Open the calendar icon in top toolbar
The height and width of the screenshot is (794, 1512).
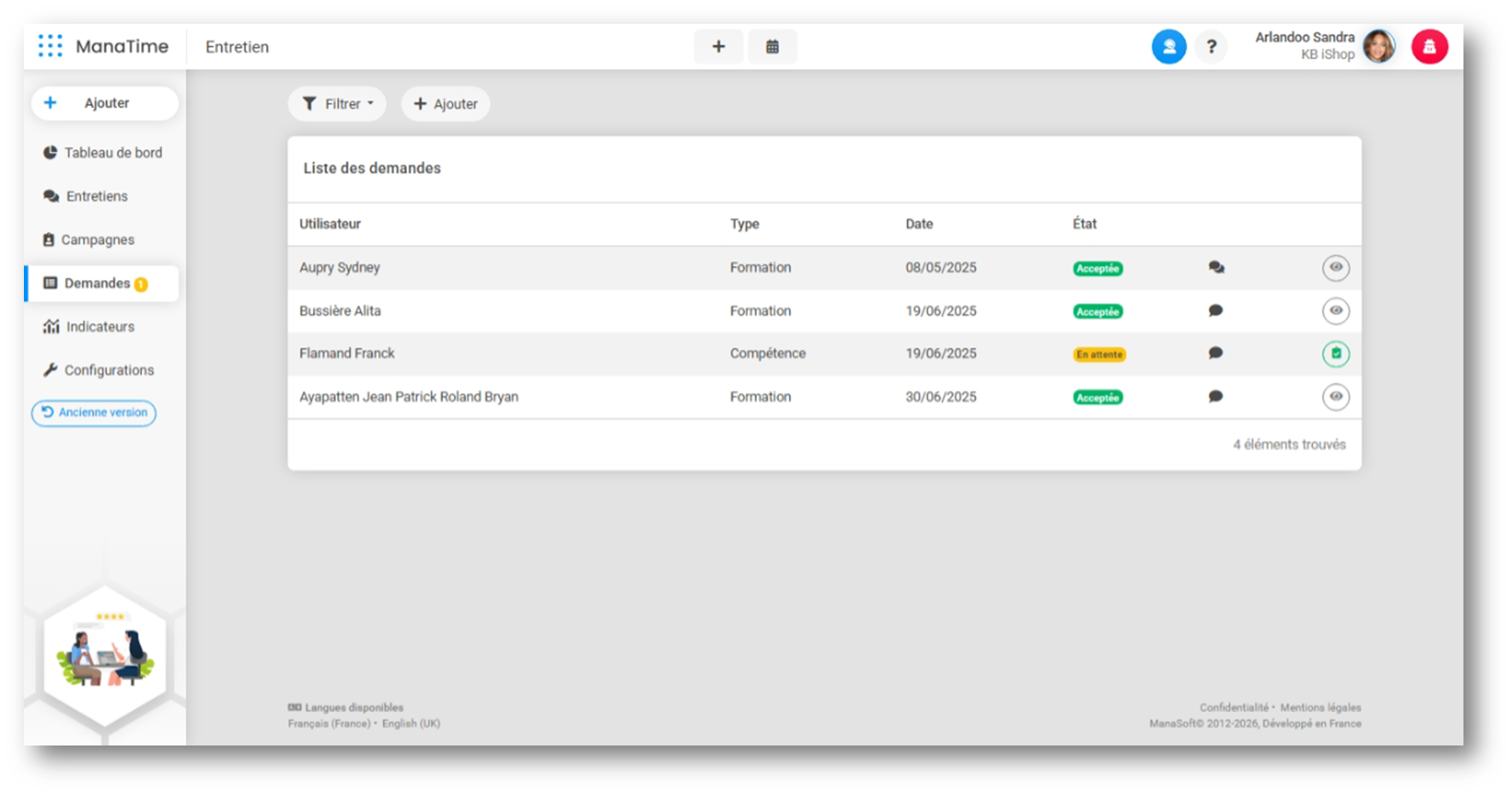tap(772, 47)
